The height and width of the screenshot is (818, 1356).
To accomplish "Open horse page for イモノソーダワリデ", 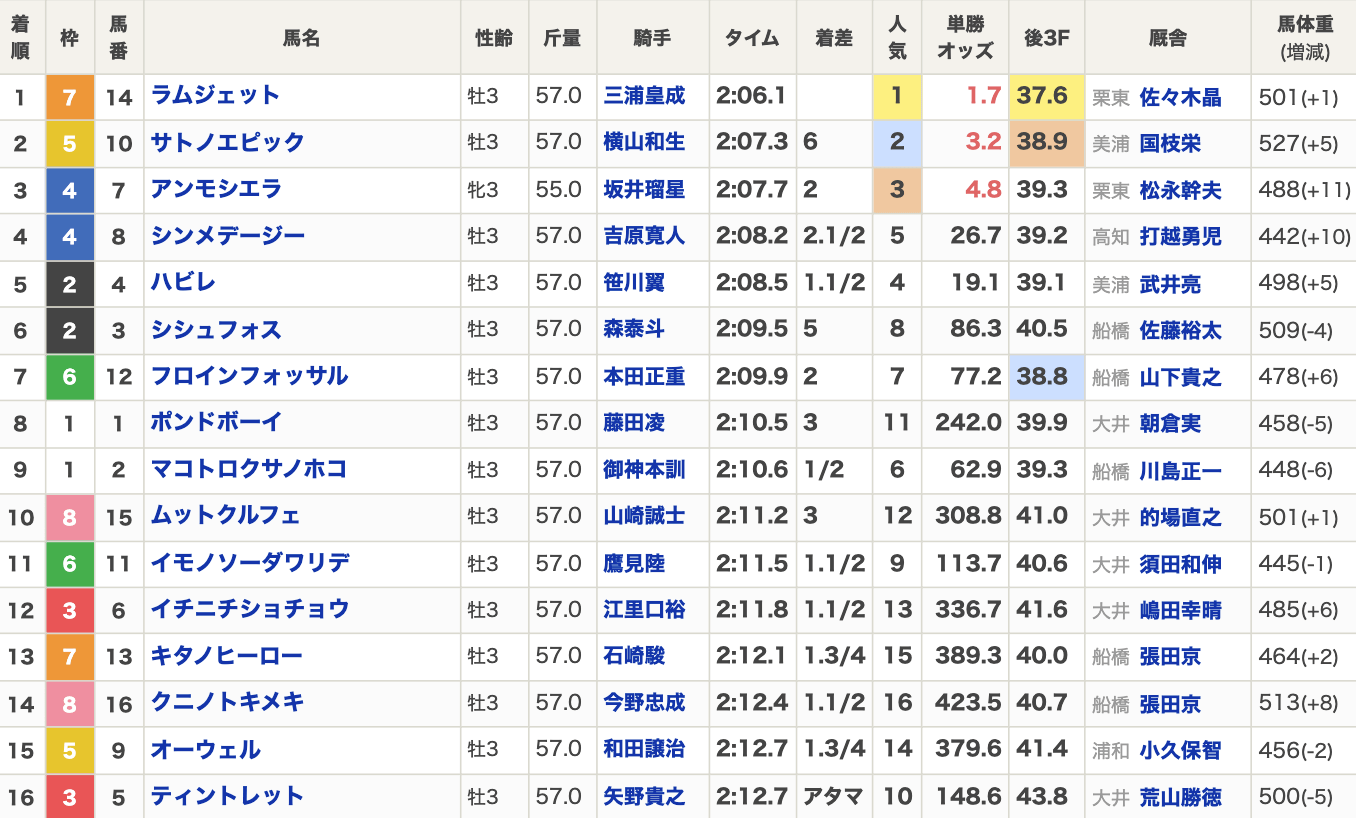I will tap(250, 563).
